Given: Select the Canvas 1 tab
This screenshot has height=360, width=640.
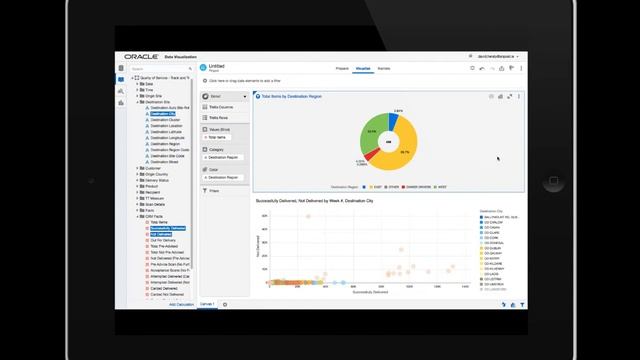Looking at the screenshot, I should pos(207,304).
